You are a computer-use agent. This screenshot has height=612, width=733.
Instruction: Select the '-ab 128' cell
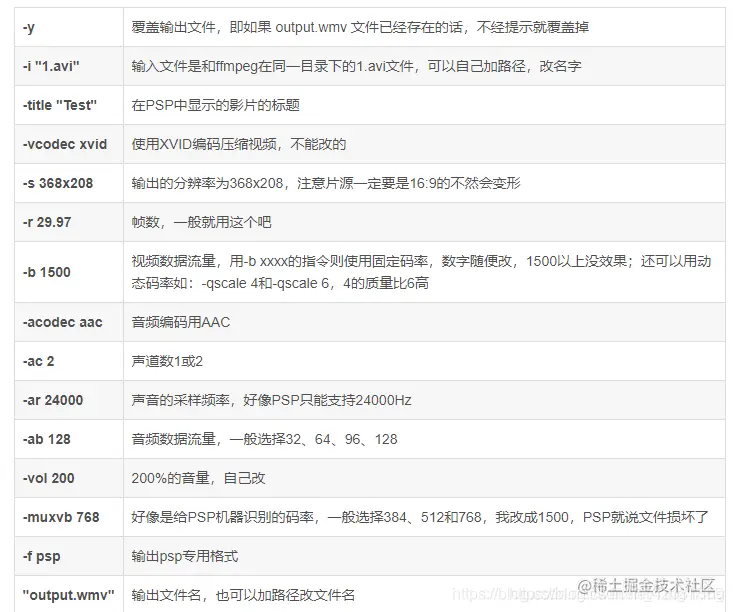tap(69, 439)
